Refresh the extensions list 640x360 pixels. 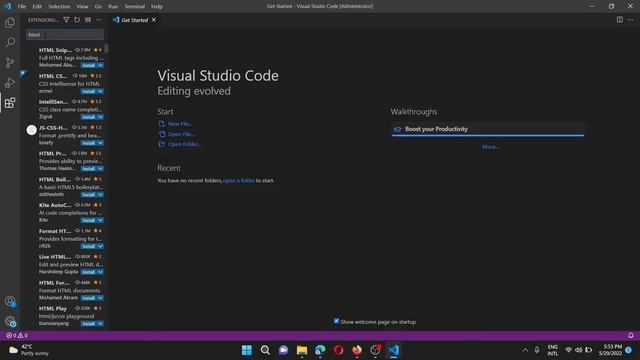(77, 20)
